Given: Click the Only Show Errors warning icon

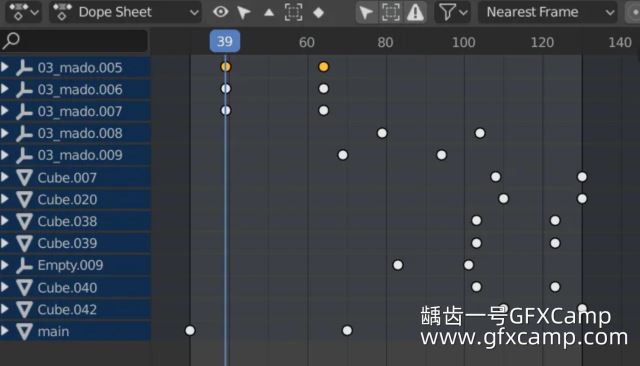Looking at the screenshot, I should 415,12.
